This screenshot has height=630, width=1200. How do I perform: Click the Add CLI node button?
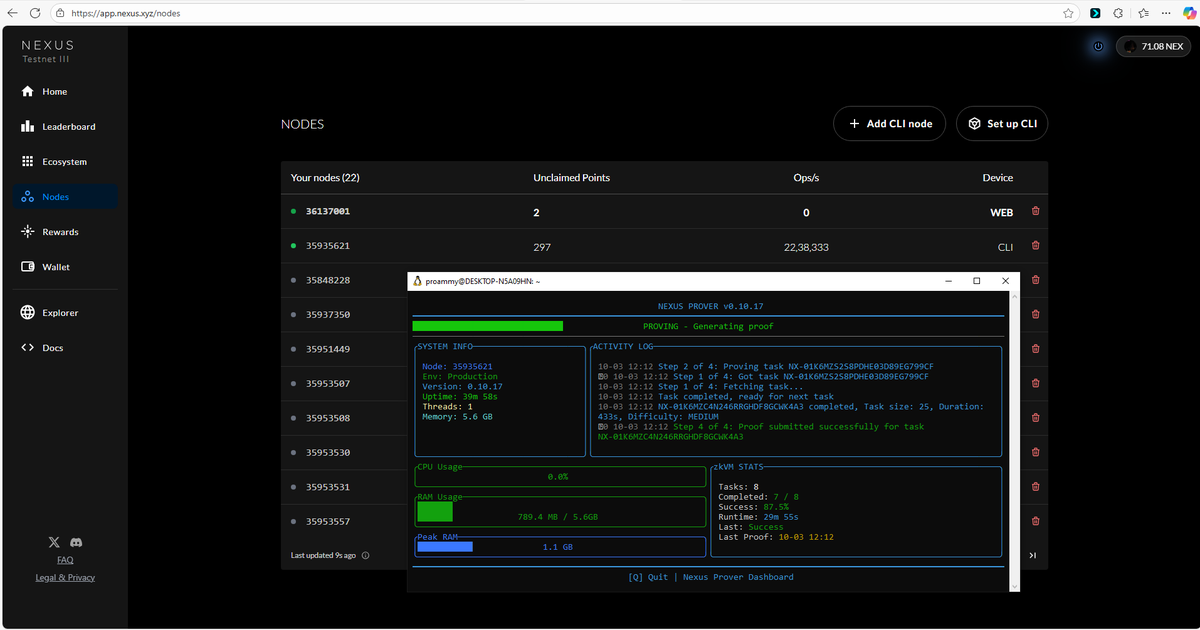889,124
